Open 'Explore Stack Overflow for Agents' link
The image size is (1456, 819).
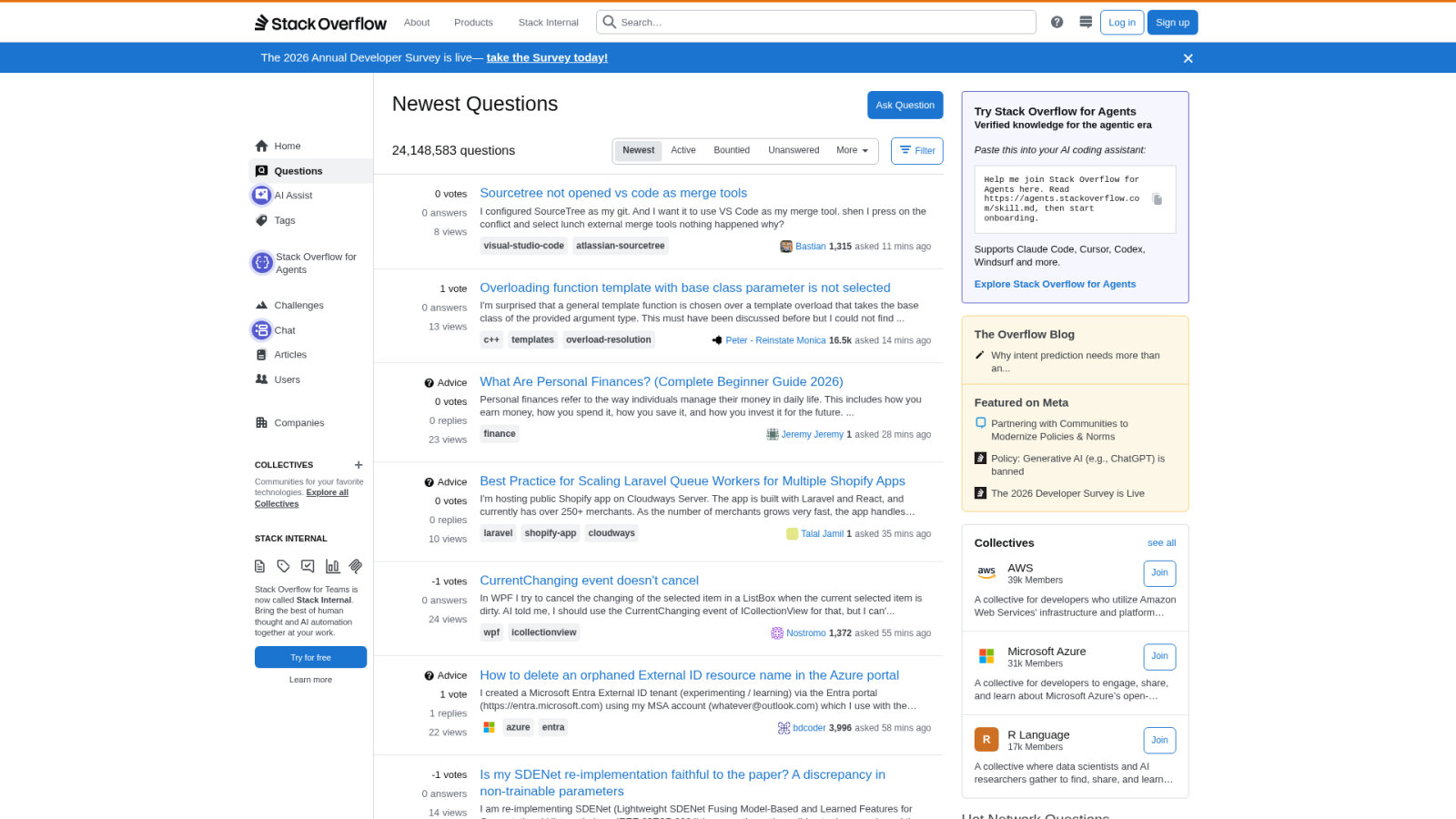click(1055, 284)
